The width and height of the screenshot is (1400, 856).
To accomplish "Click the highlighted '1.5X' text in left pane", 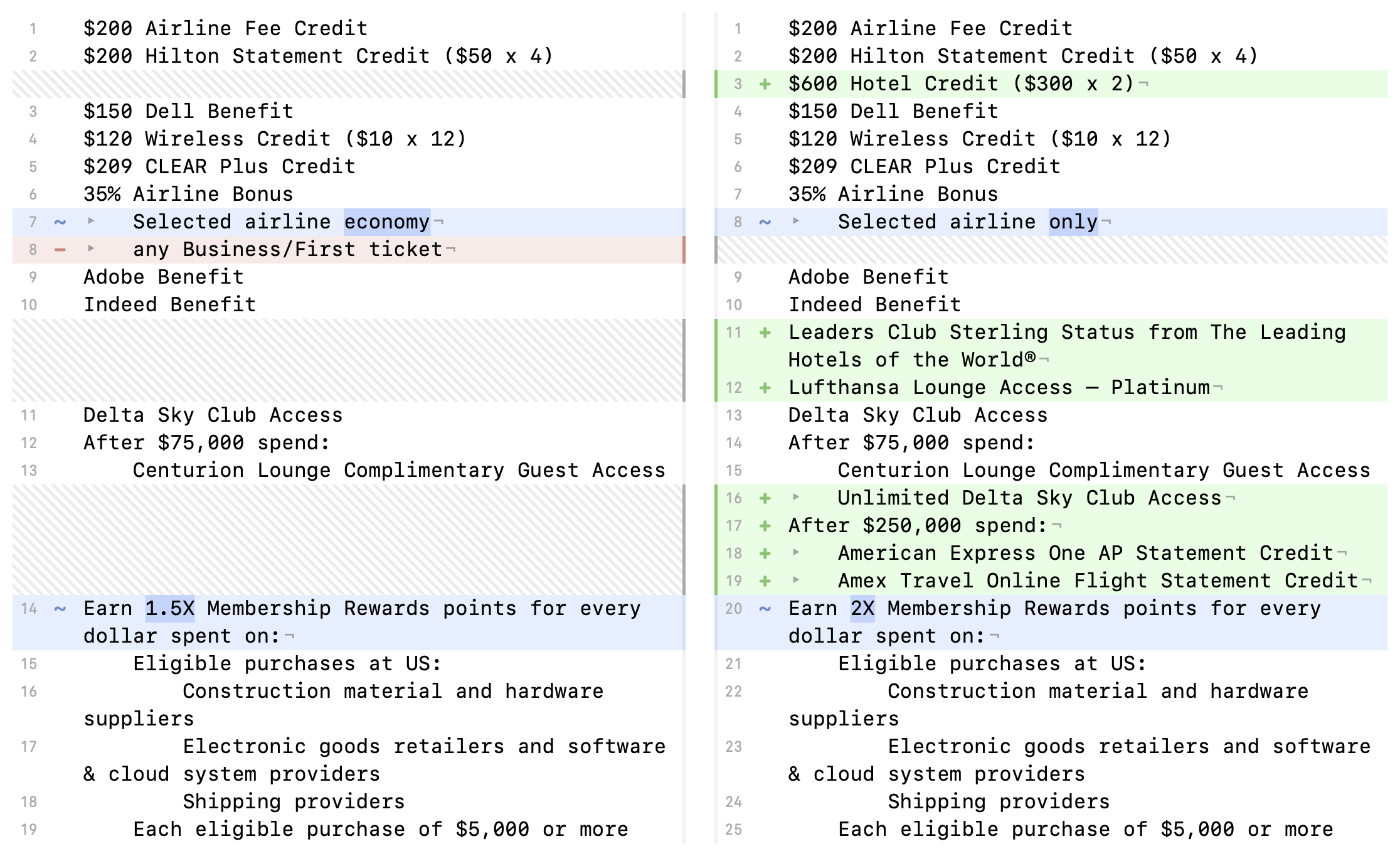I will (170, 609).
